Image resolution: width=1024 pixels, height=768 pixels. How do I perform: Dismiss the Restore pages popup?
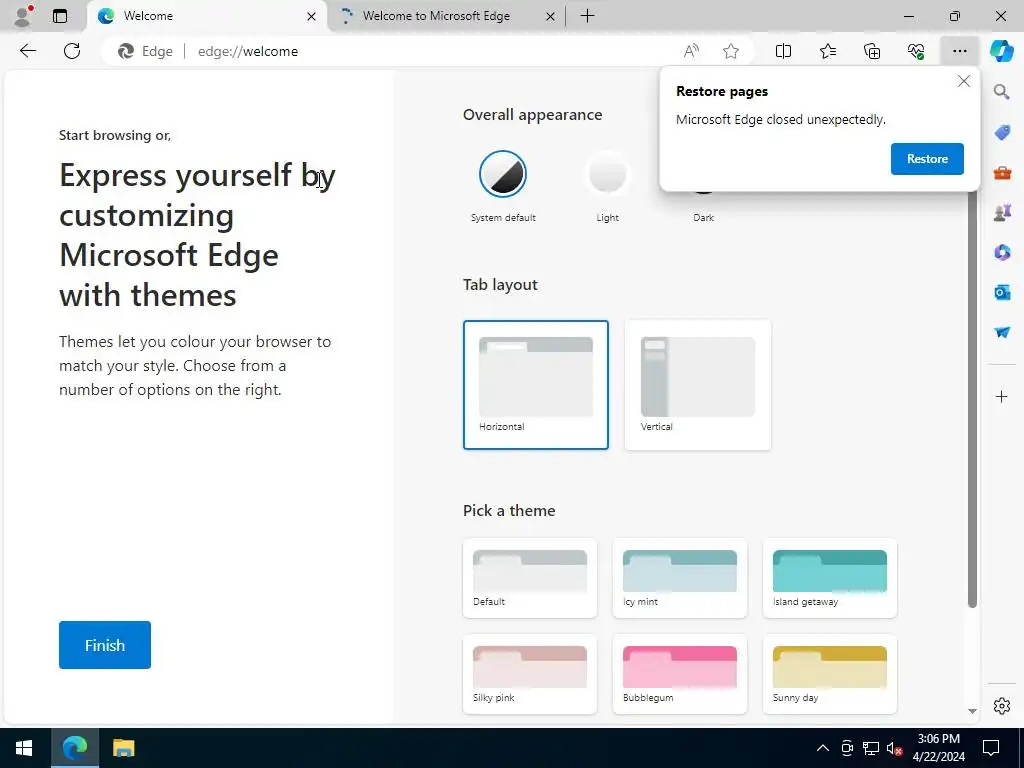tap(963, 81)
